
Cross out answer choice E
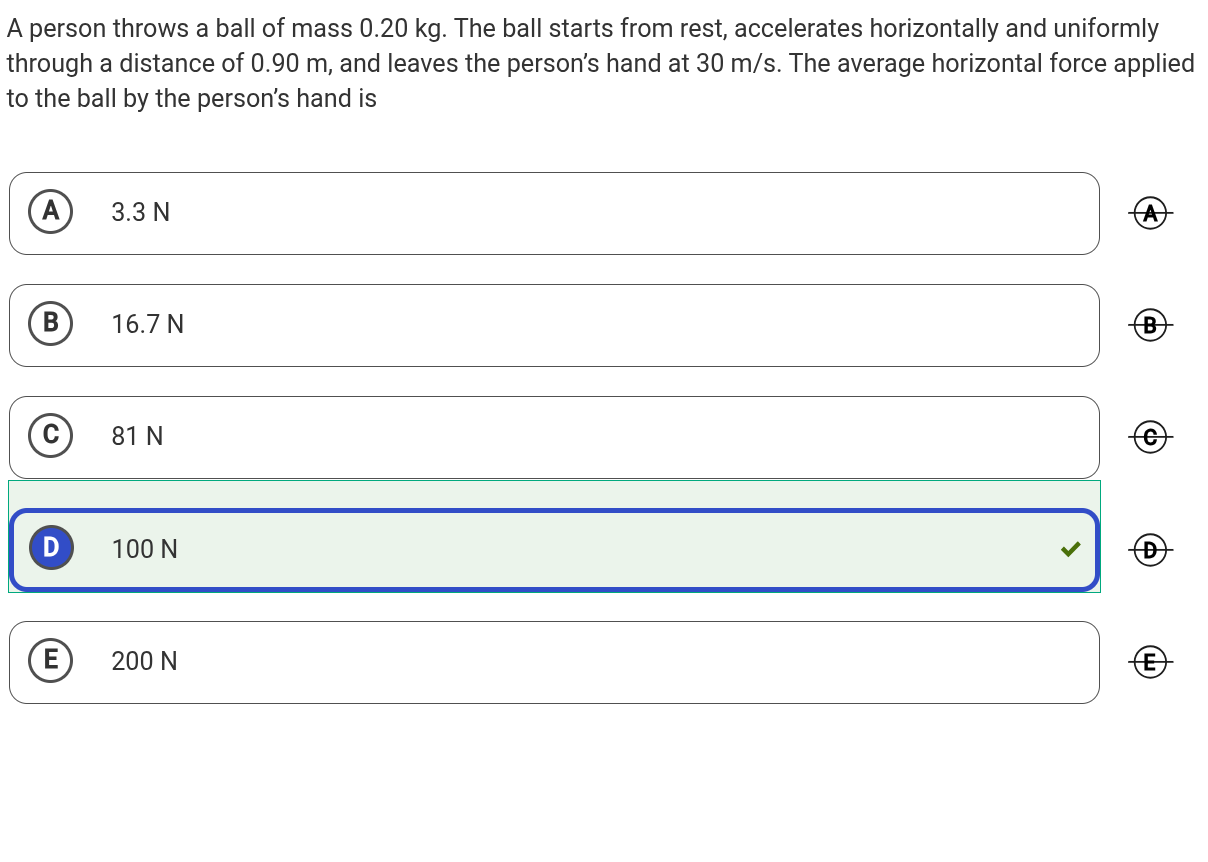(x=1151, y=661)
